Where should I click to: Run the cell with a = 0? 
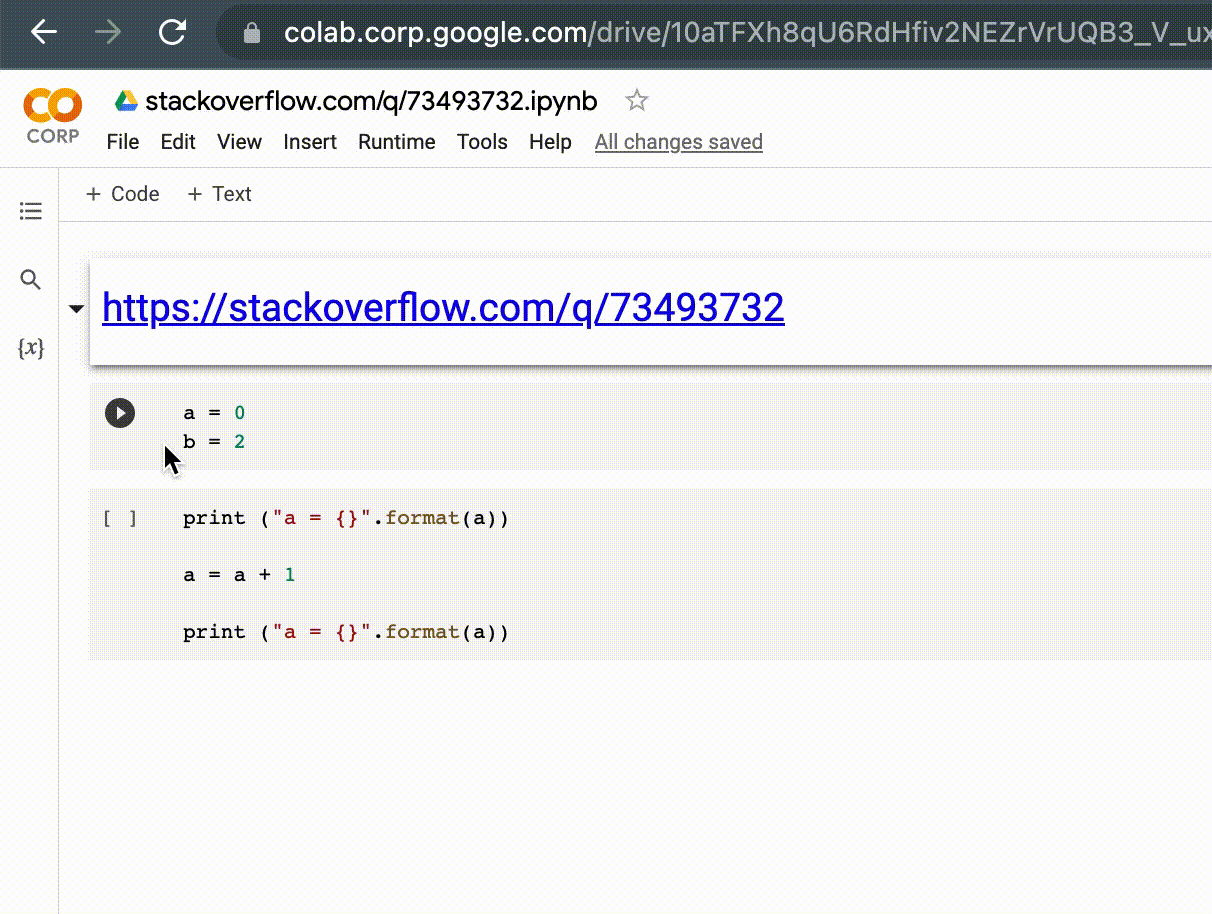(x=120, y=413)
